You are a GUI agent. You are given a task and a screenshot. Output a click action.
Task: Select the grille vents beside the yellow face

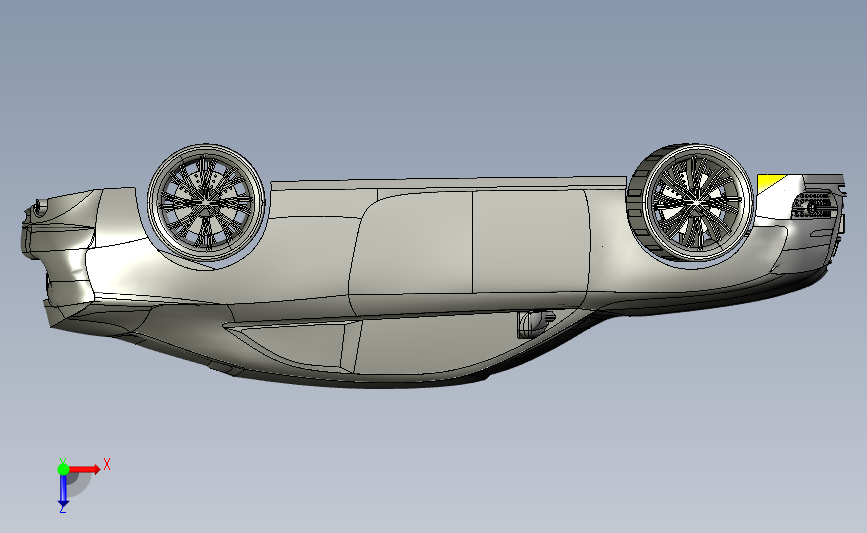[814, 205]
